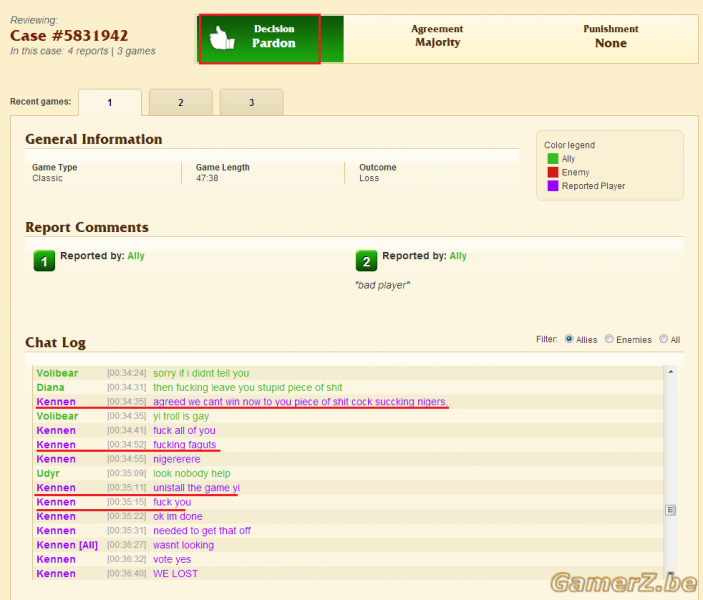Image resolution: width=703 pixels, height=600 pixels.
Task: Click the Color legend title
Action: coord(569,145)
